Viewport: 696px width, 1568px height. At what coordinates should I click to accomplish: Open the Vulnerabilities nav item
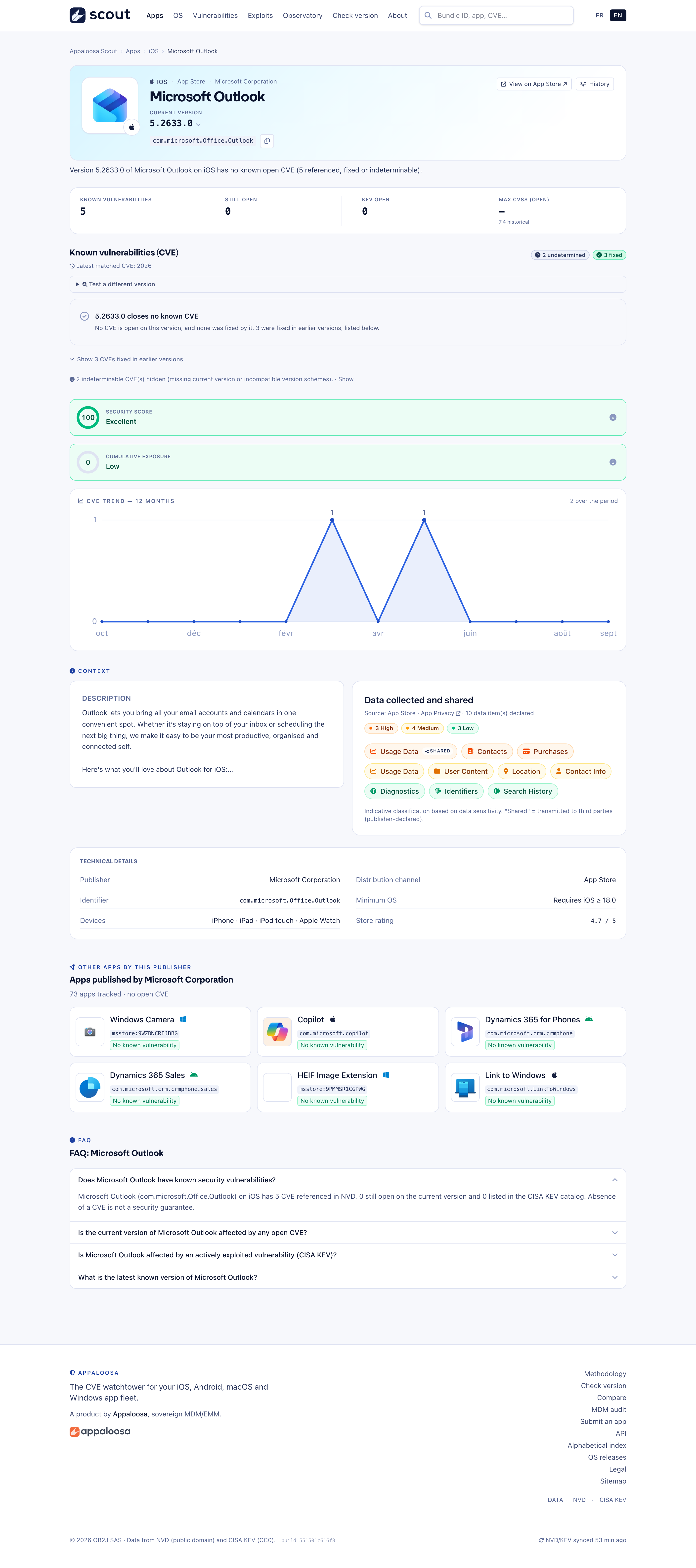click(x=216, y=16)
